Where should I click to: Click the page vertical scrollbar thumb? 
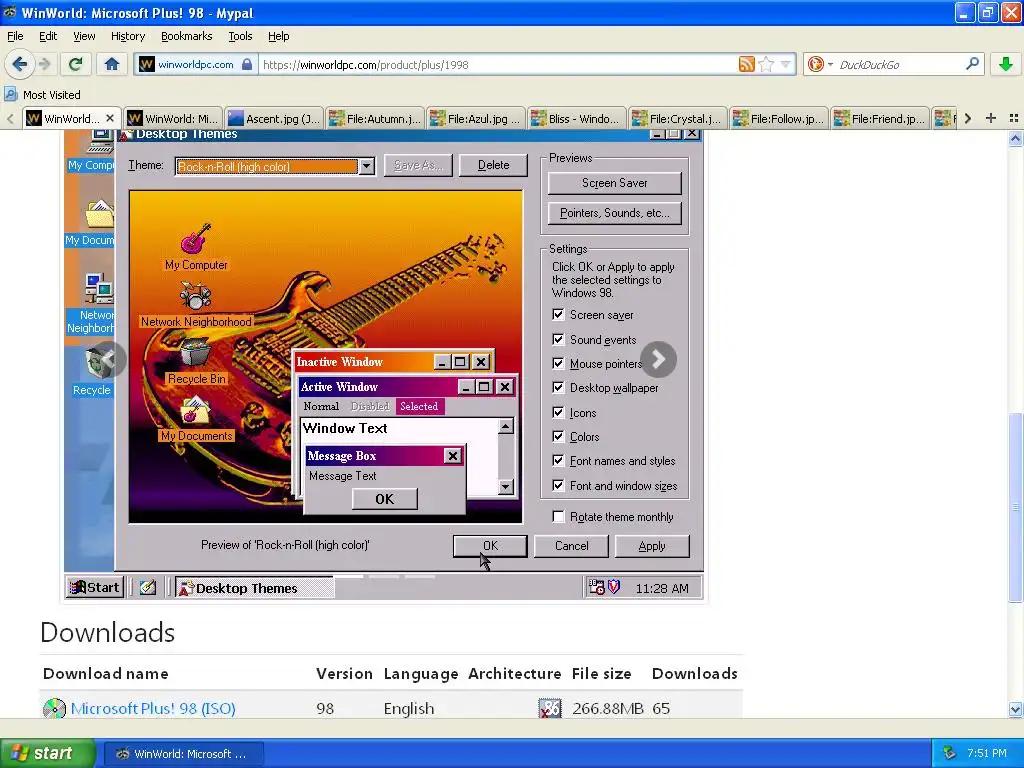click(x=1015, y=507)
